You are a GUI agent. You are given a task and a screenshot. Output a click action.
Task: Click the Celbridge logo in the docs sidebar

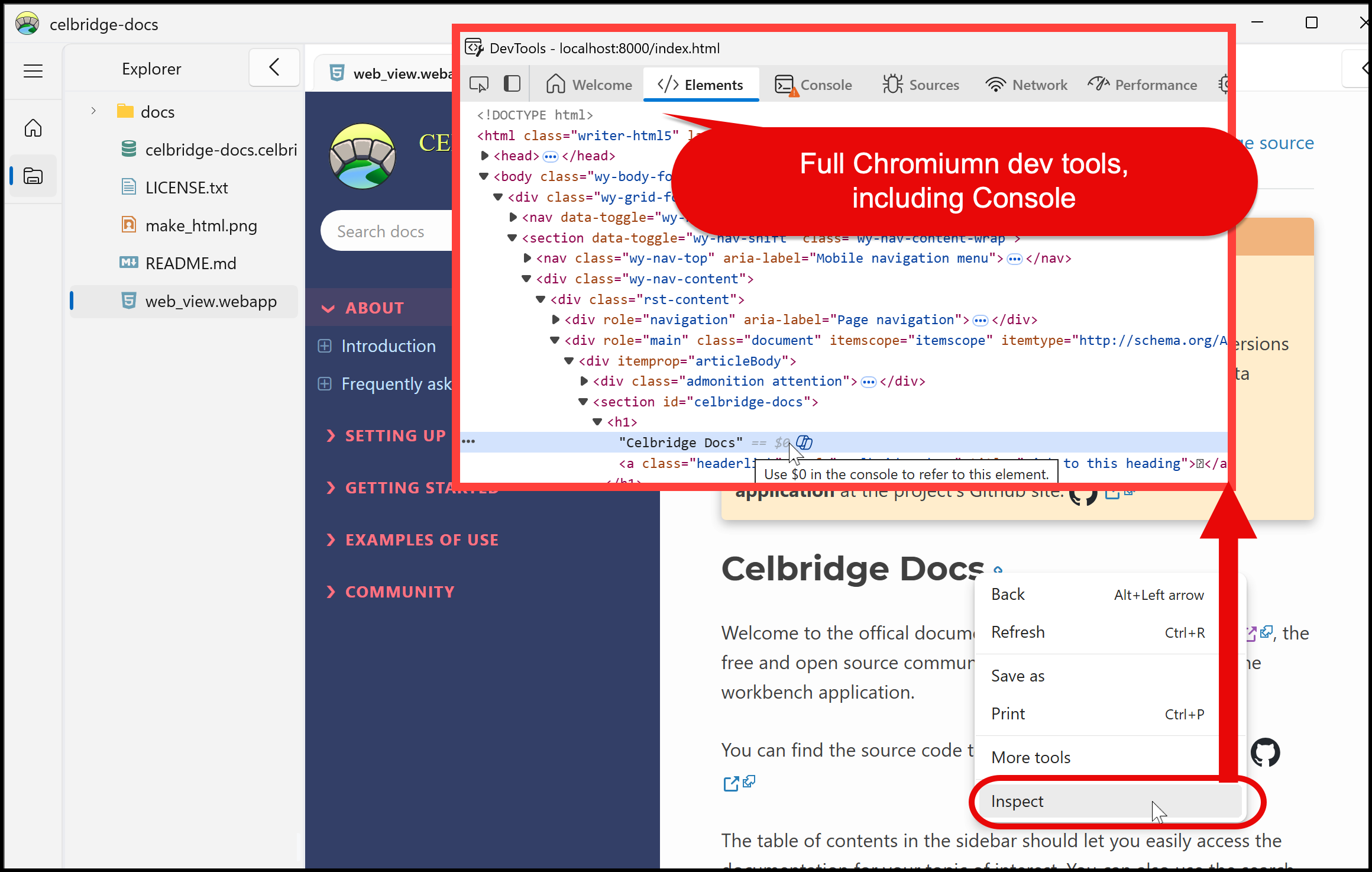(x=363, y=156)
